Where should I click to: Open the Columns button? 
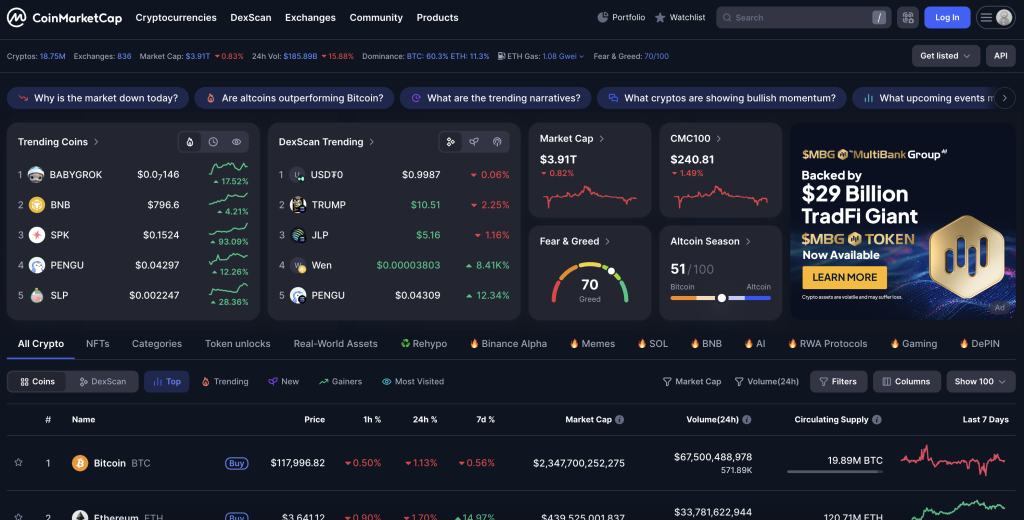[x=906, y=382]
